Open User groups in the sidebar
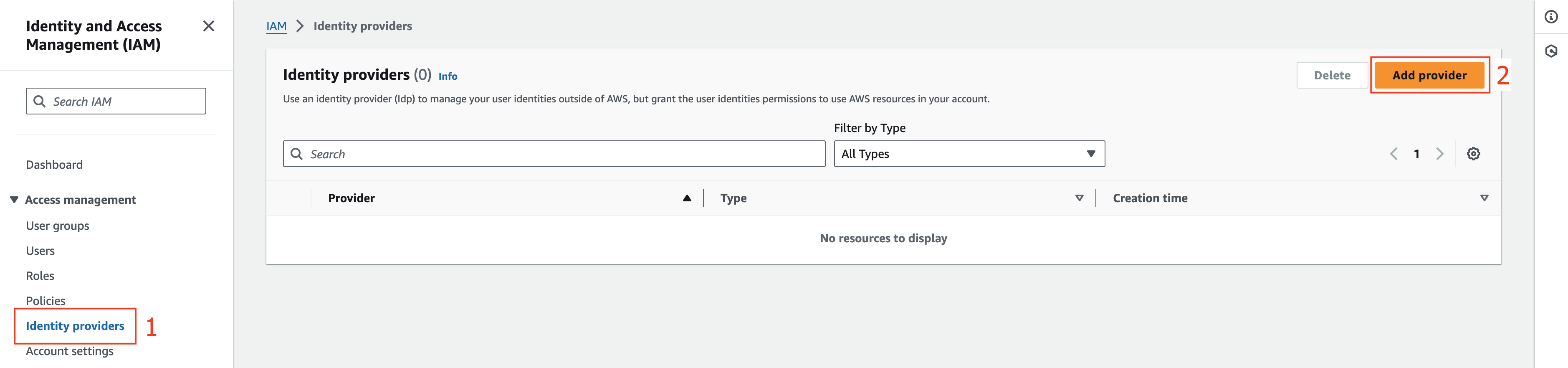Viewport: 1568px width, 368px height. (57, 226)
